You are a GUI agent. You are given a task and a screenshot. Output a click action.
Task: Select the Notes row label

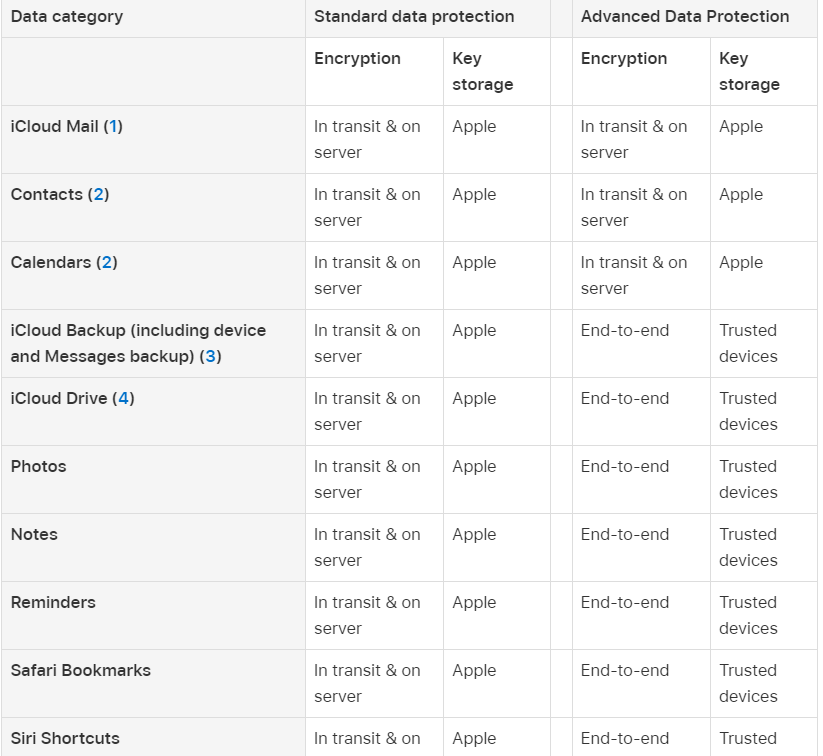[x=34, y=534]
